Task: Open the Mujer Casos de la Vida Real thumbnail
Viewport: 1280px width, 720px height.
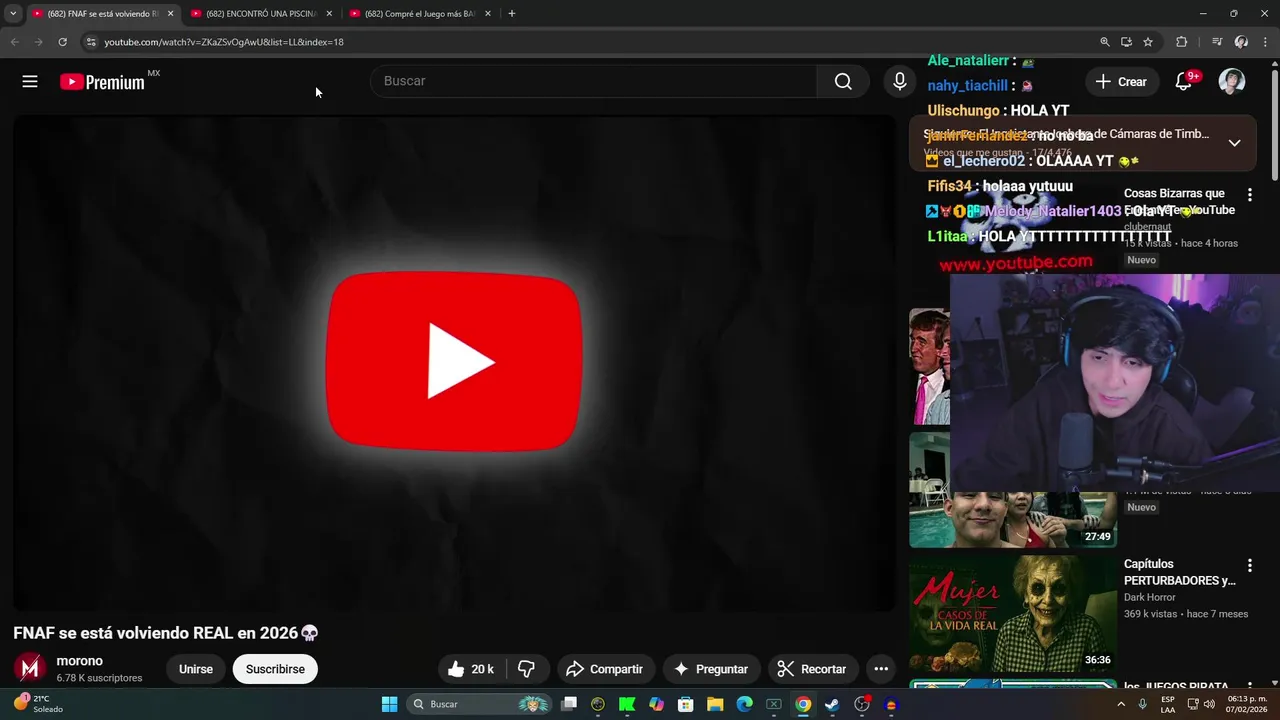Action: (x=1012, y=613)
